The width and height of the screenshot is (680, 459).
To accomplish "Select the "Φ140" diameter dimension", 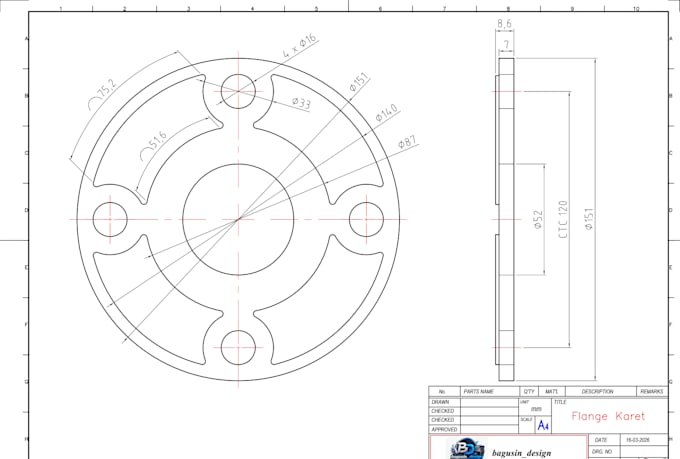I will click(x=386, y=112).
